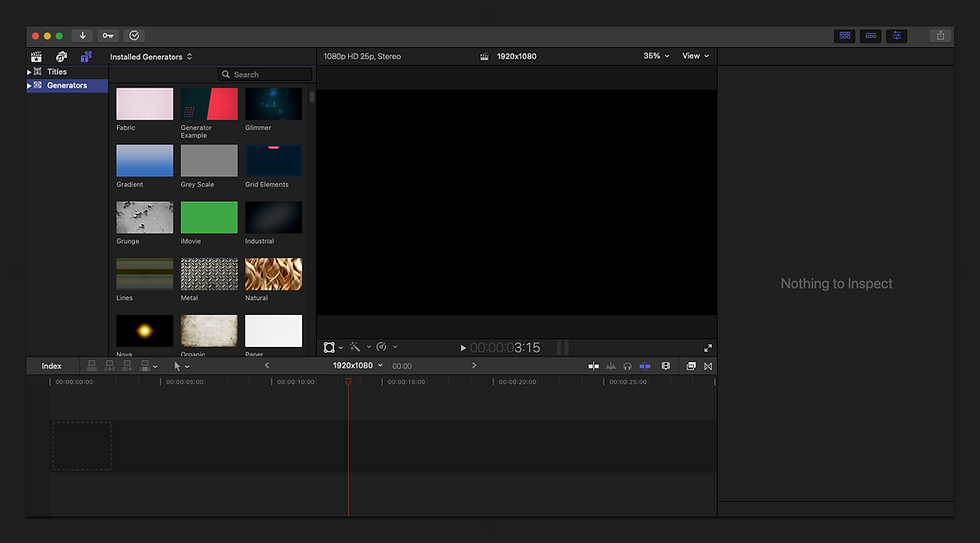Viewport: 980px width, 543px height.
Task: Go back in timeline history
Action: click(267, 366)
